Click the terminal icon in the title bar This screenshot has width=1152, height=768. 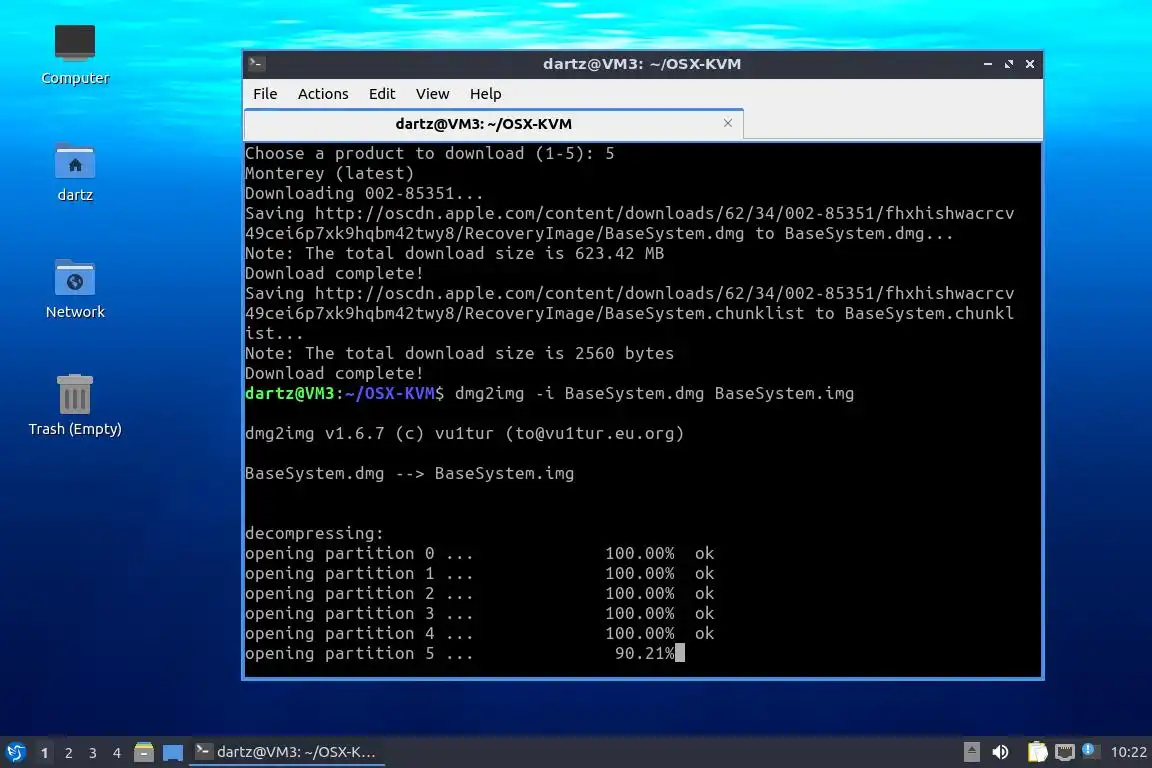click(256, 63)
